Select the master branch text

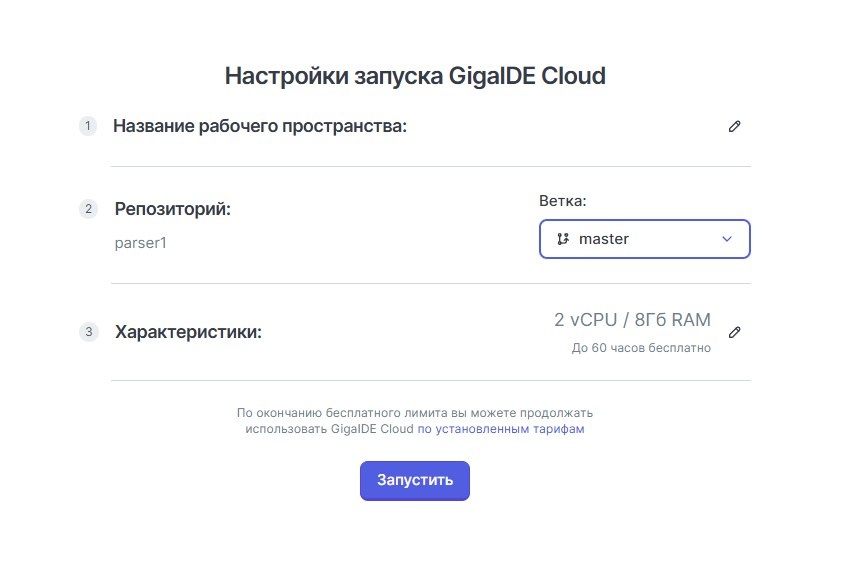(x=604, y=239)
